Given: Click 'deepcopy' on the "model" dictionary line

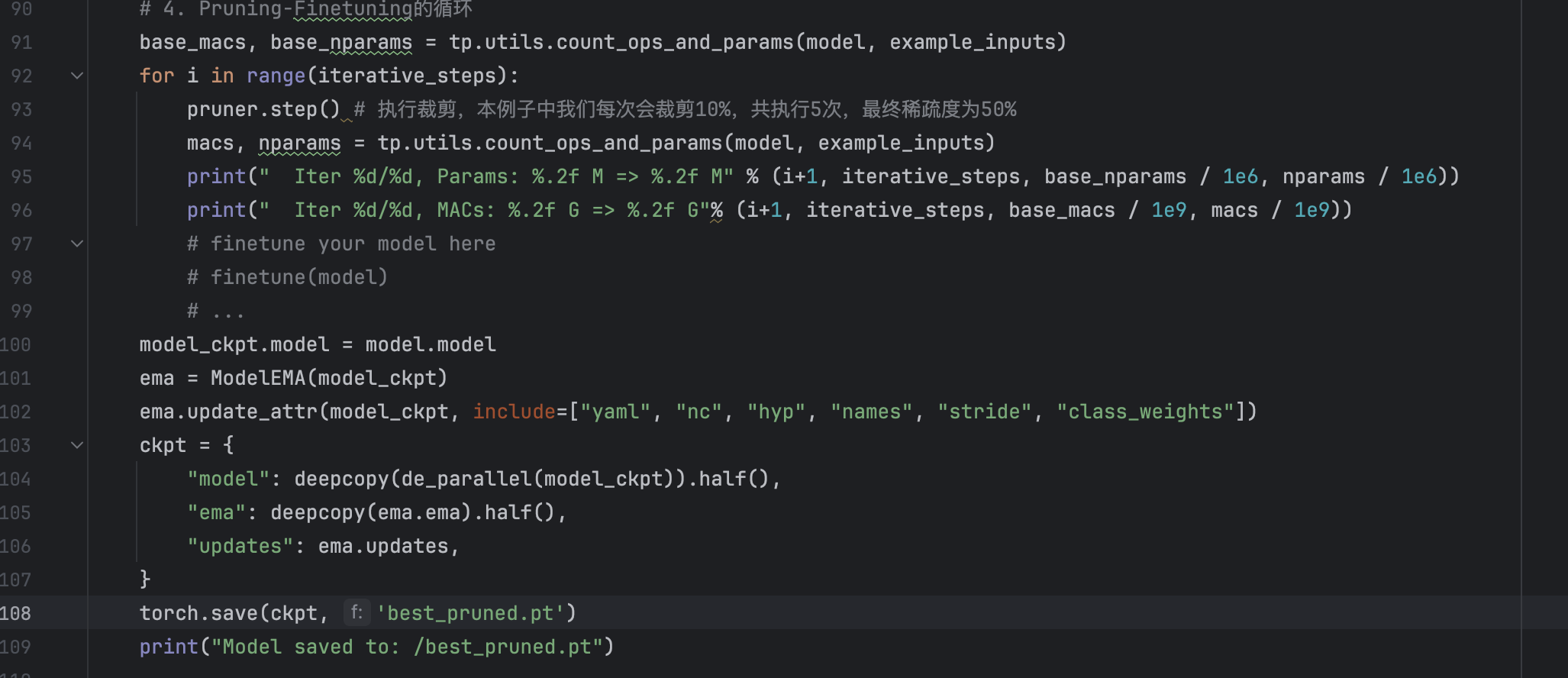Looking at the screenshot, I should [x=341, y=479].
